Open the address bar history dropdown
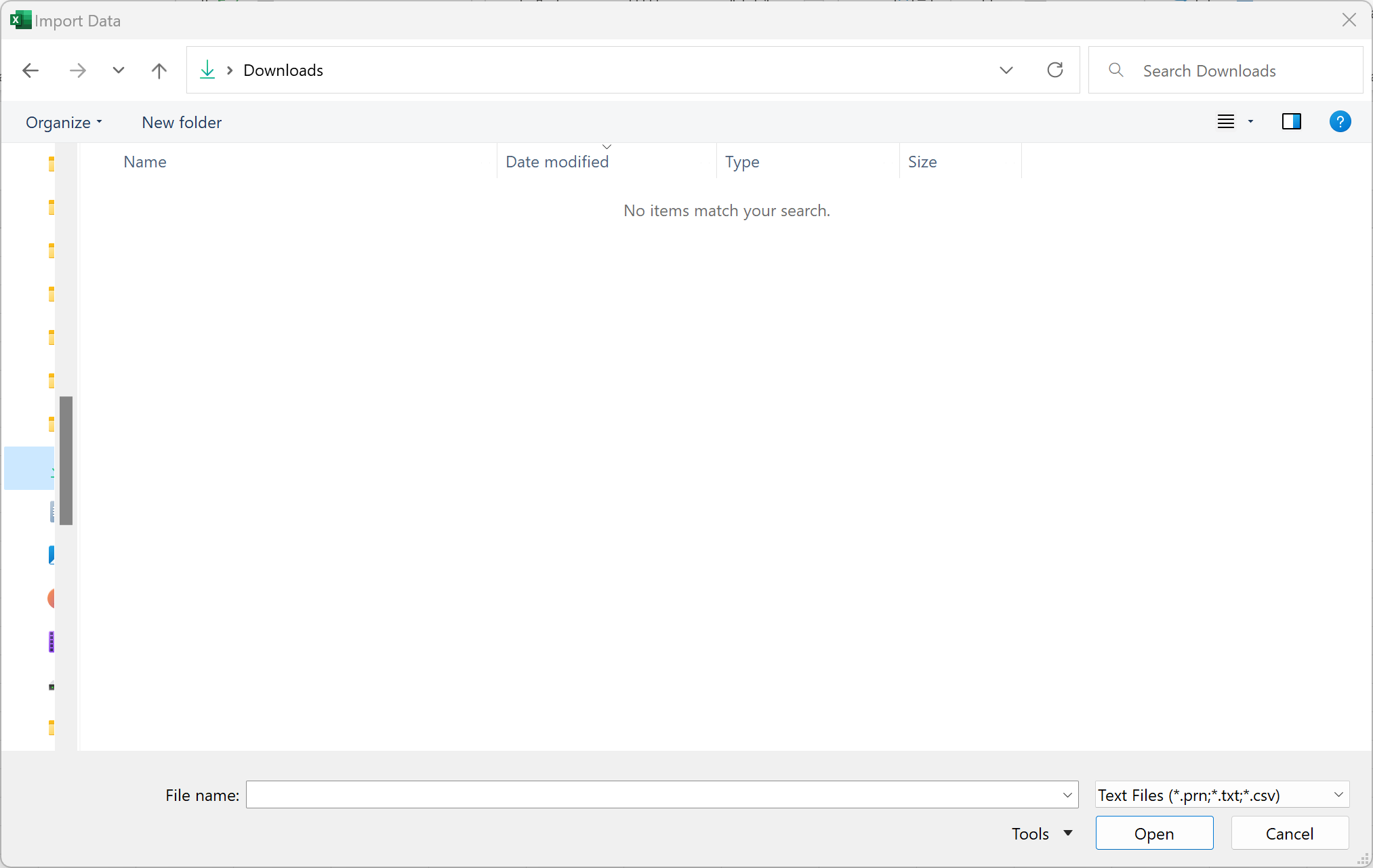 point(1006,70)
